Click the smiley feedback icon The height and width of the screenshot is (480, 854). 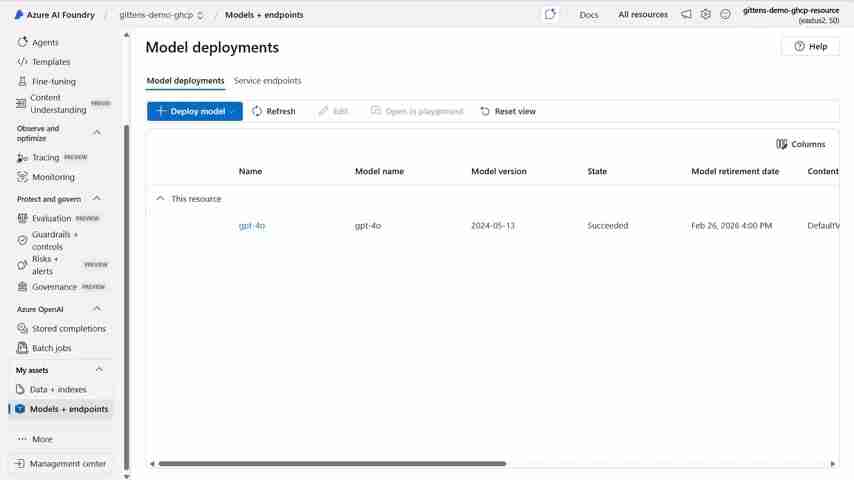click(725, 15)
